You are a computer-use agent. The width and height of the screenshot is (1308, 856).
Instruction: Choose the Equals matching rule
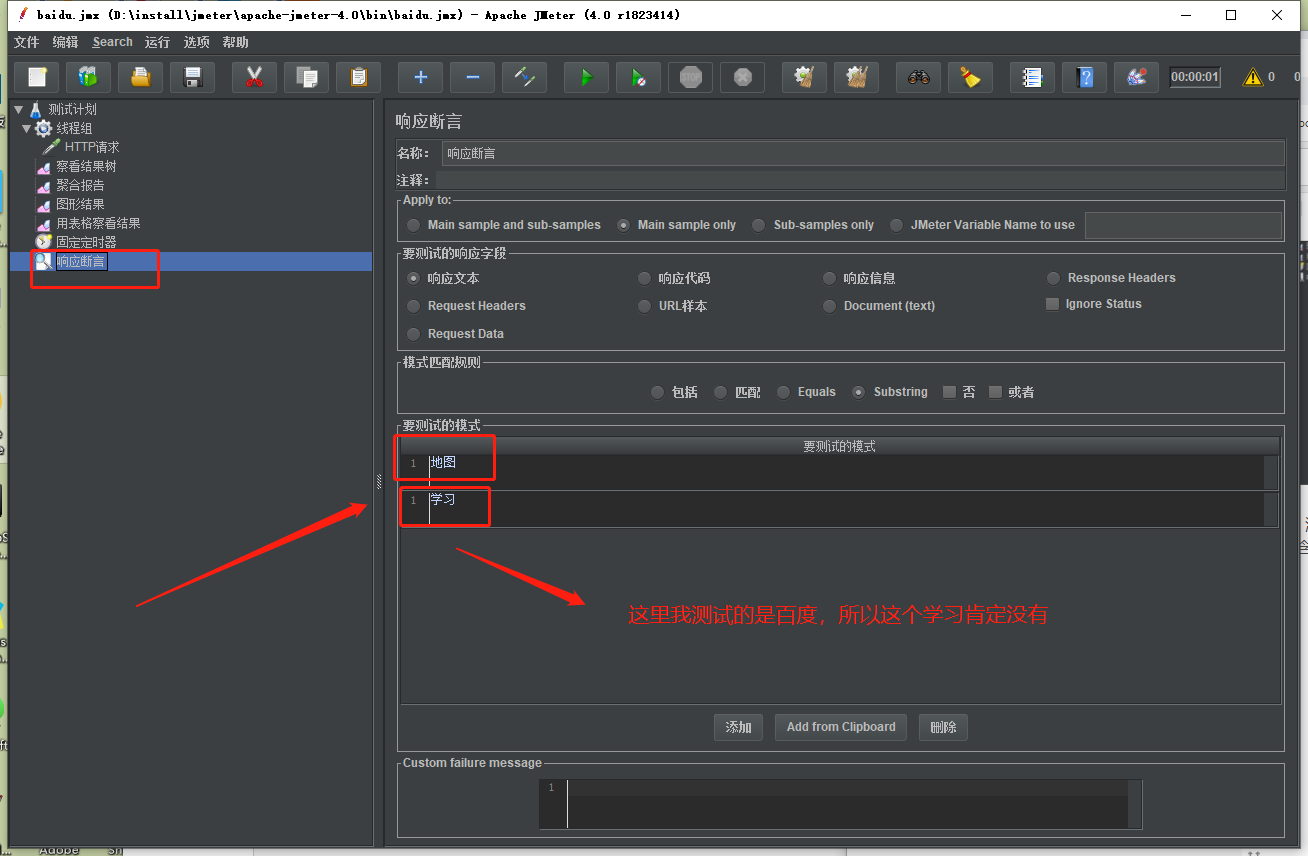point(784,392)
